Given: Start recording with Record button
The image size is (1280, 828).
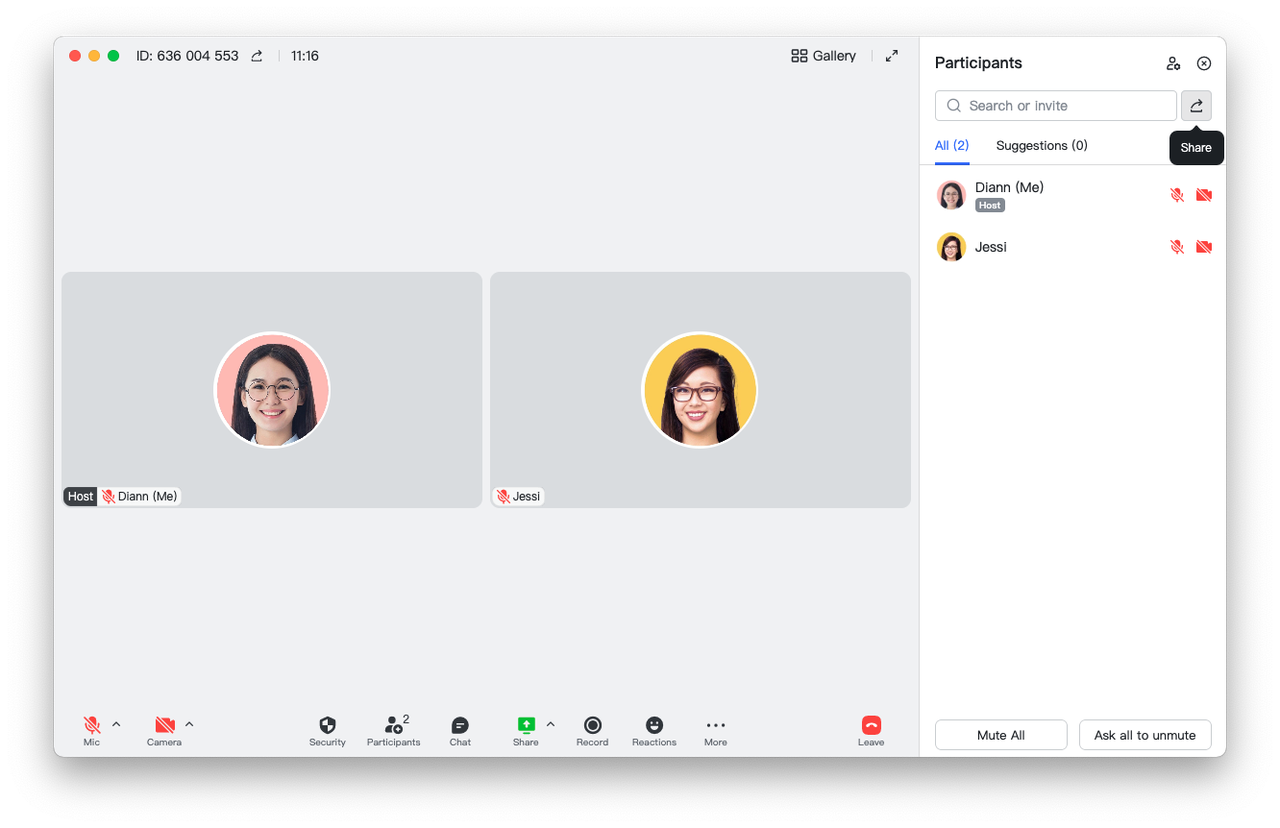Looking at the screenshot, I should coord(592,730).
